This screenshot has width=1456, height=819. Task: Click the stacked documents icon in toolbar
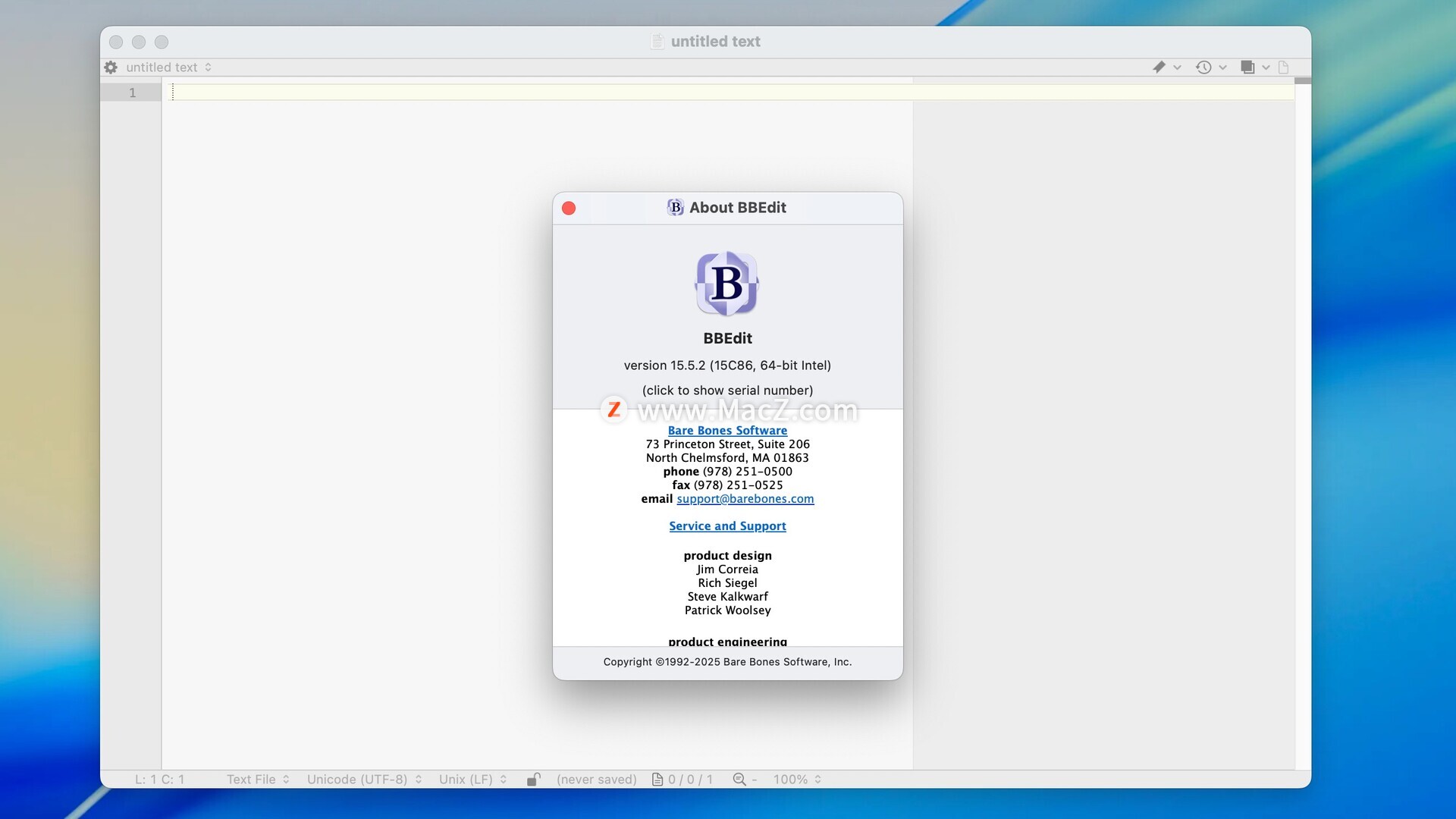[x=1247, y=67]
